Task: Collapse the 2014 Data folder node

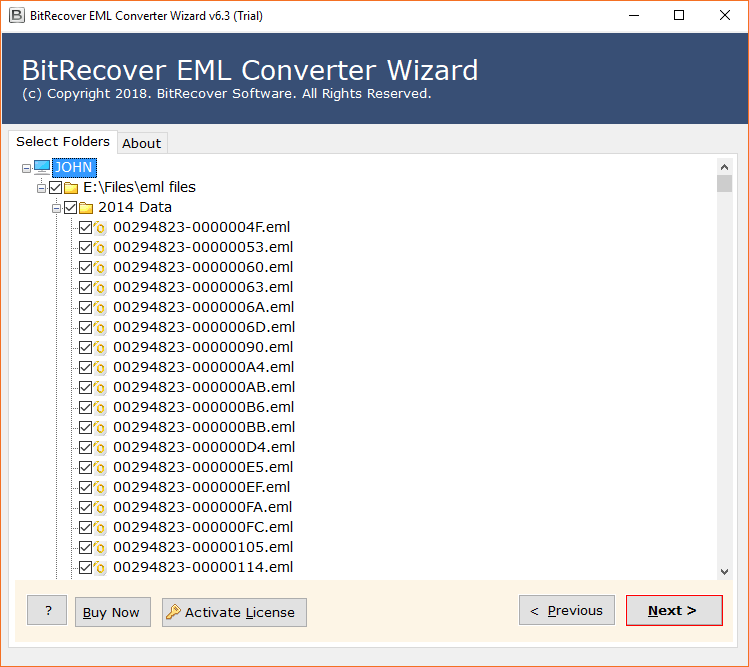Action: pyautogui.click(x=56, y=208)
